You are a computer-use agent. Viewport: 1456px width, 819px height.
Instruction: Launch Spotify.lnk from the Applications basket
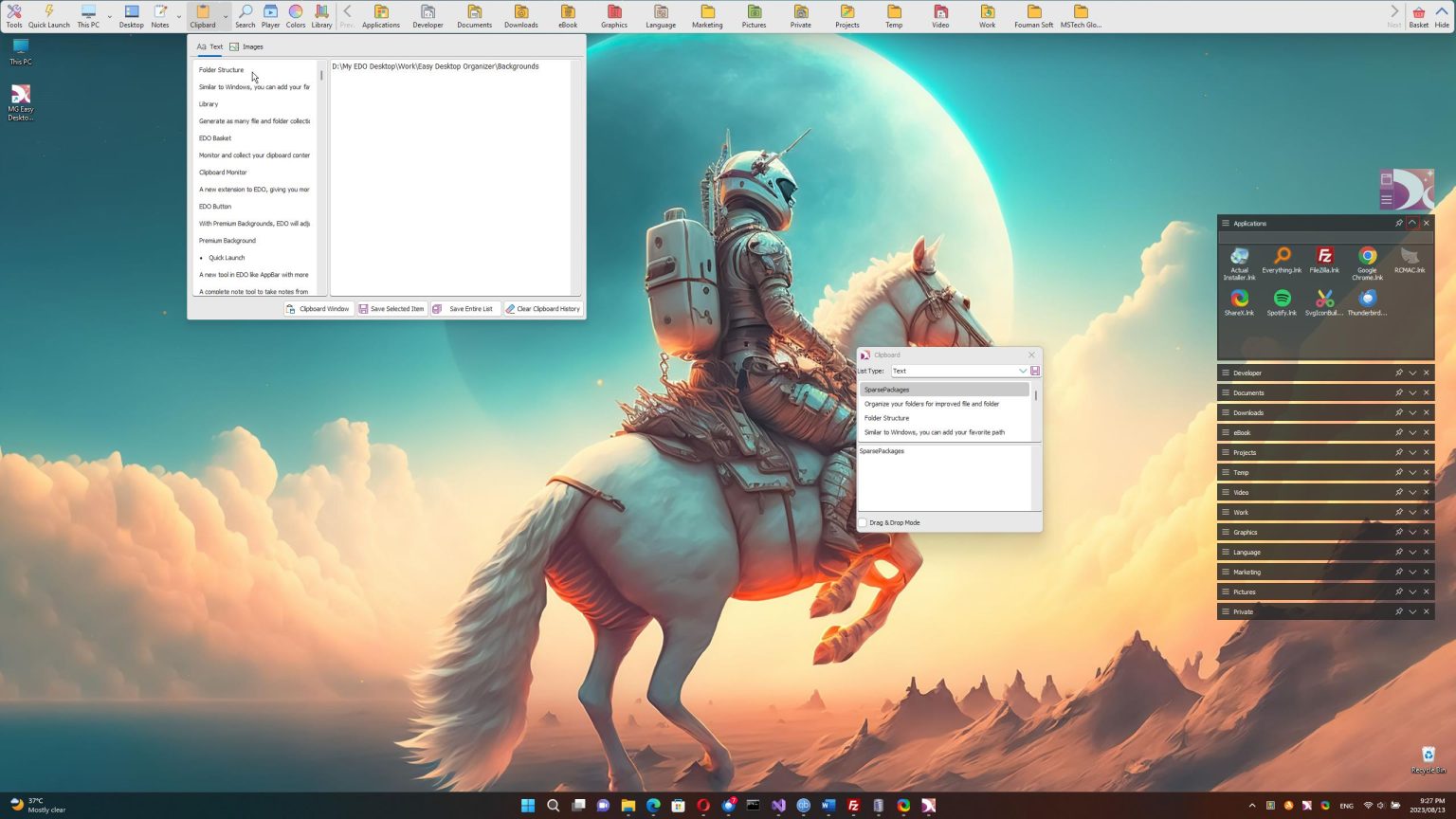click(1283, 301)
